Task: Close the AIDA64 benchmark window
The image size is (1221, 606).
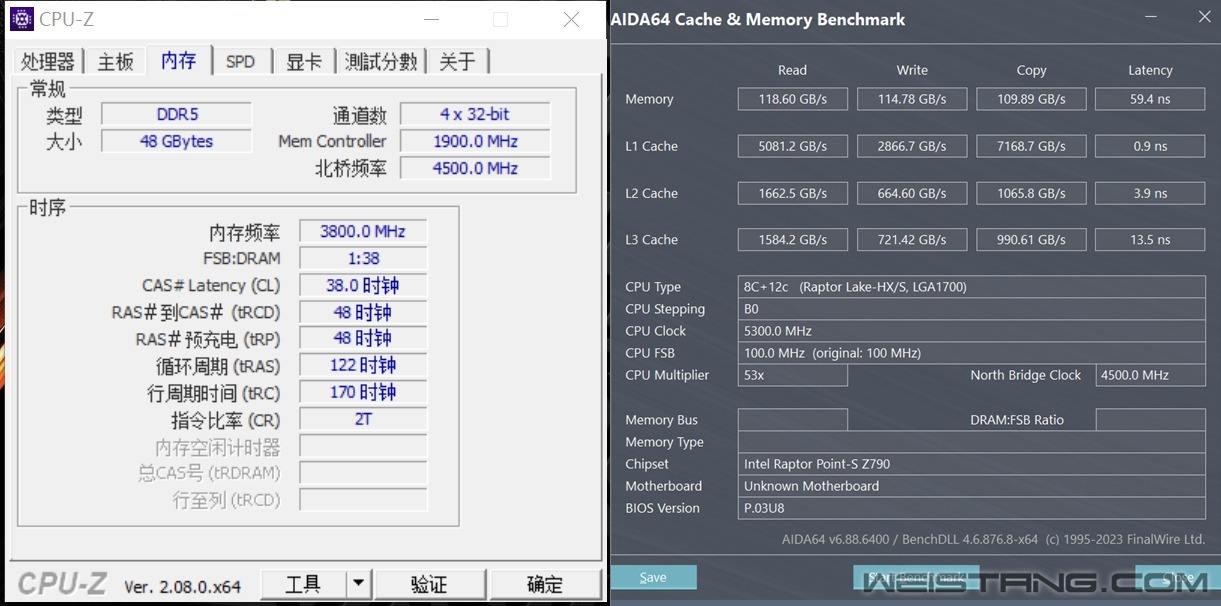Action: (1204, 17)
